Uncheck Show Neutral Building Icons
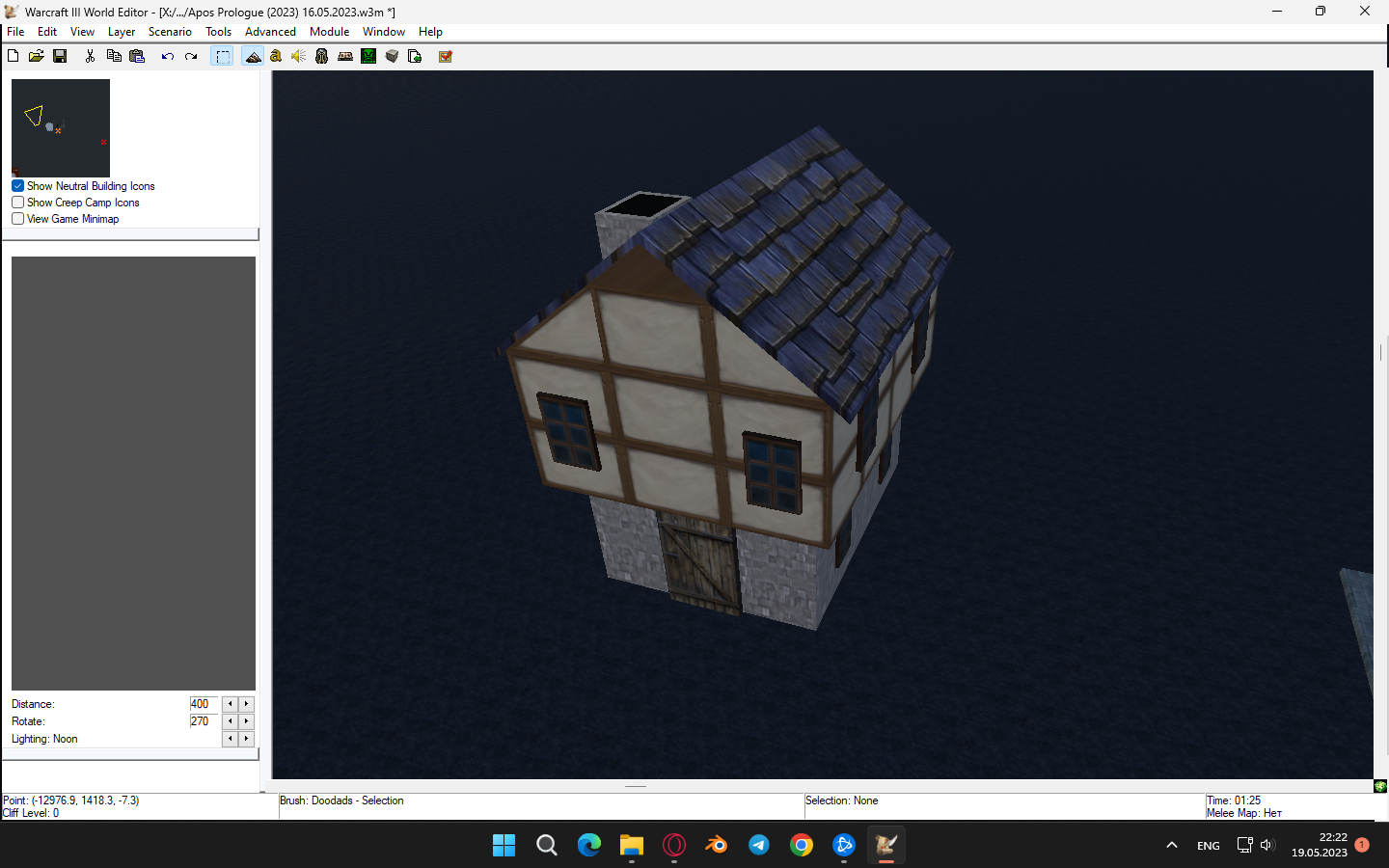The image size is (1389, 868). pos(17,186)
